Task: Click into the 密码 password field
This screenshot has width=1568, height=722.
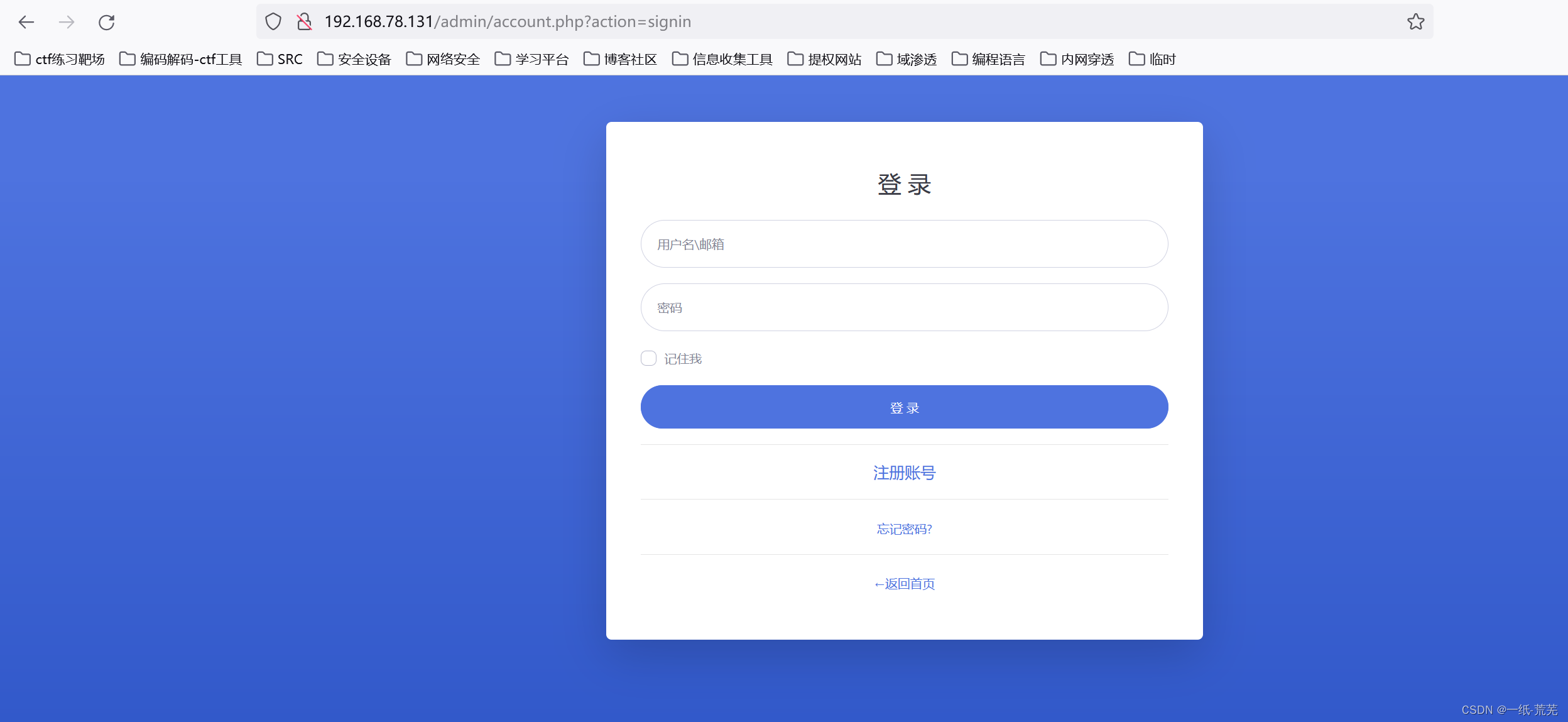Action: (904, 307)
